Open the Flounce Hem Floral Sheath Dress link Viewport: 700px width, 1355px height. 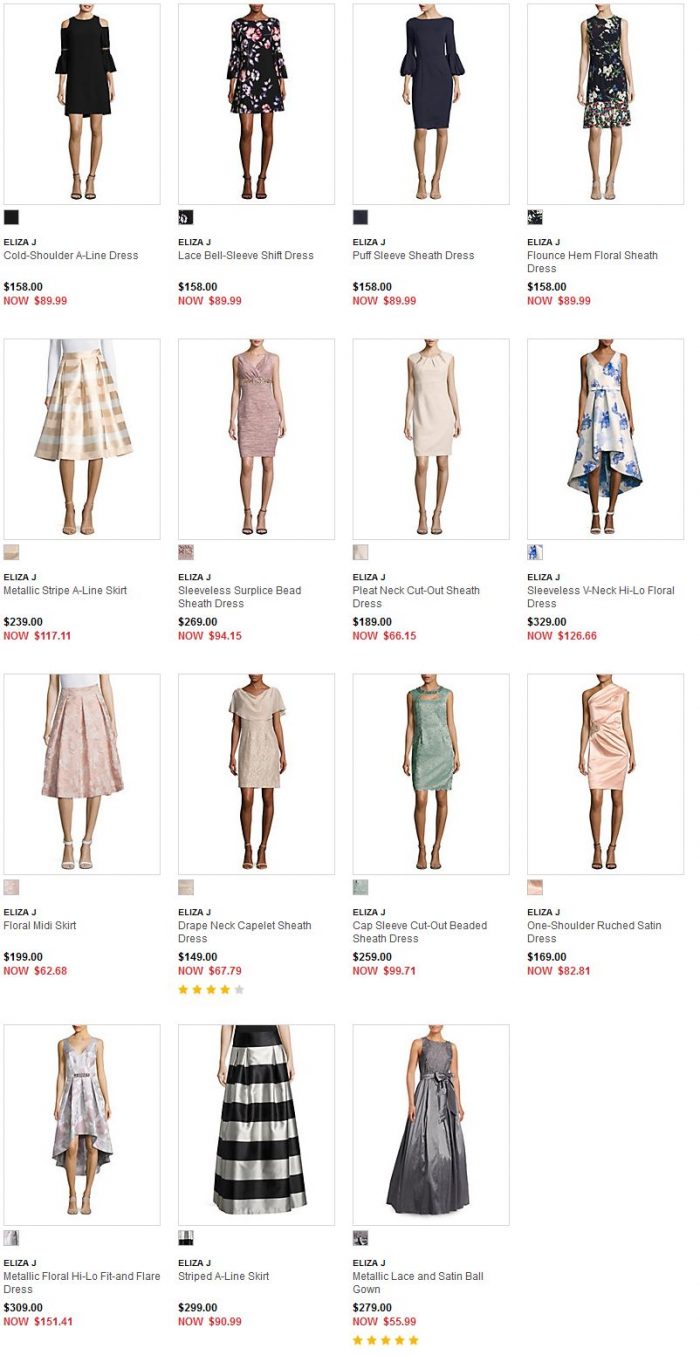pos(592,262)
